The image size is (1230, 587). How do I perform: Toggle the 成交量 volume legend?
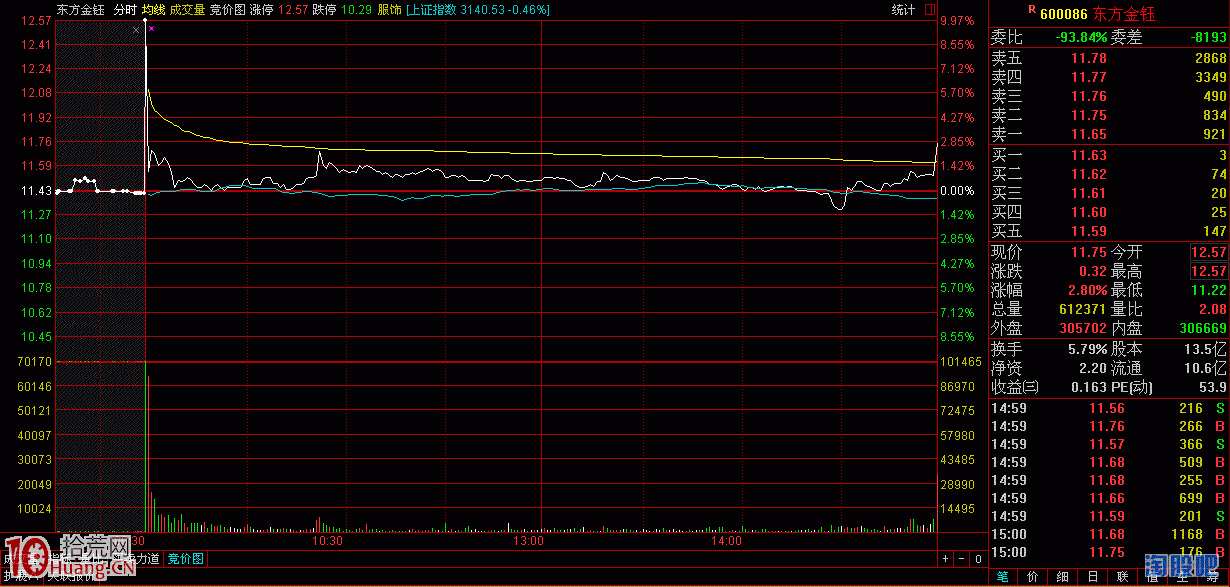pyautogui.click(x=188, y=9)
